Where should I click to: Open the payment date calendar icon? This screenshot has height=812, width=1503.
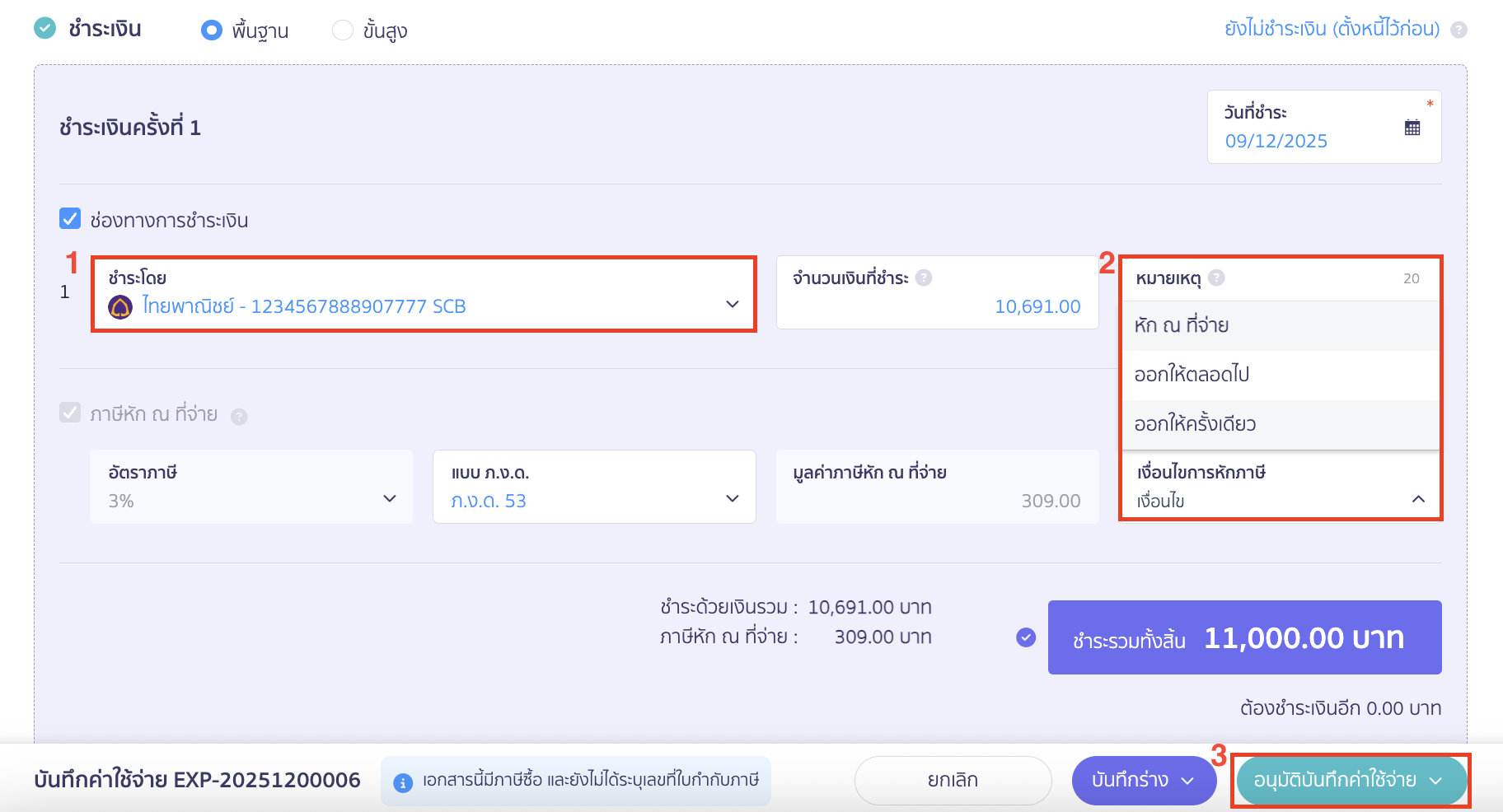[1412, 128]
